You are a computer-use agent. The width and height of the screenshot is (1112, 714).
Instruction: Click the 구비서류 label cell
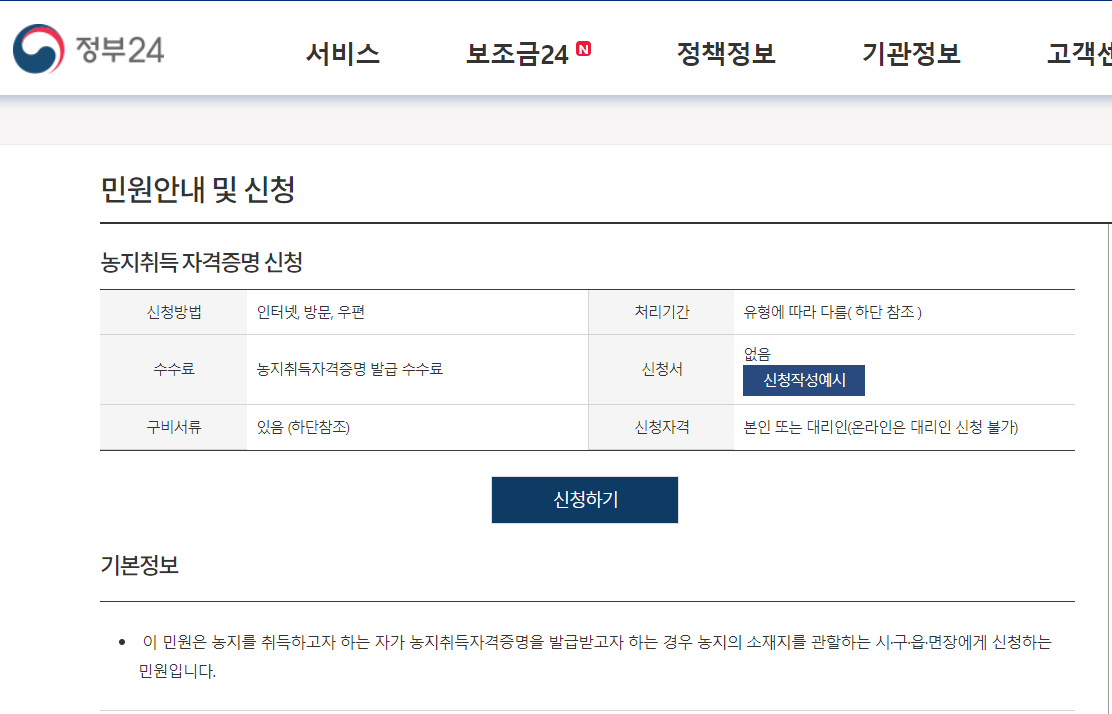pos(174,428)
